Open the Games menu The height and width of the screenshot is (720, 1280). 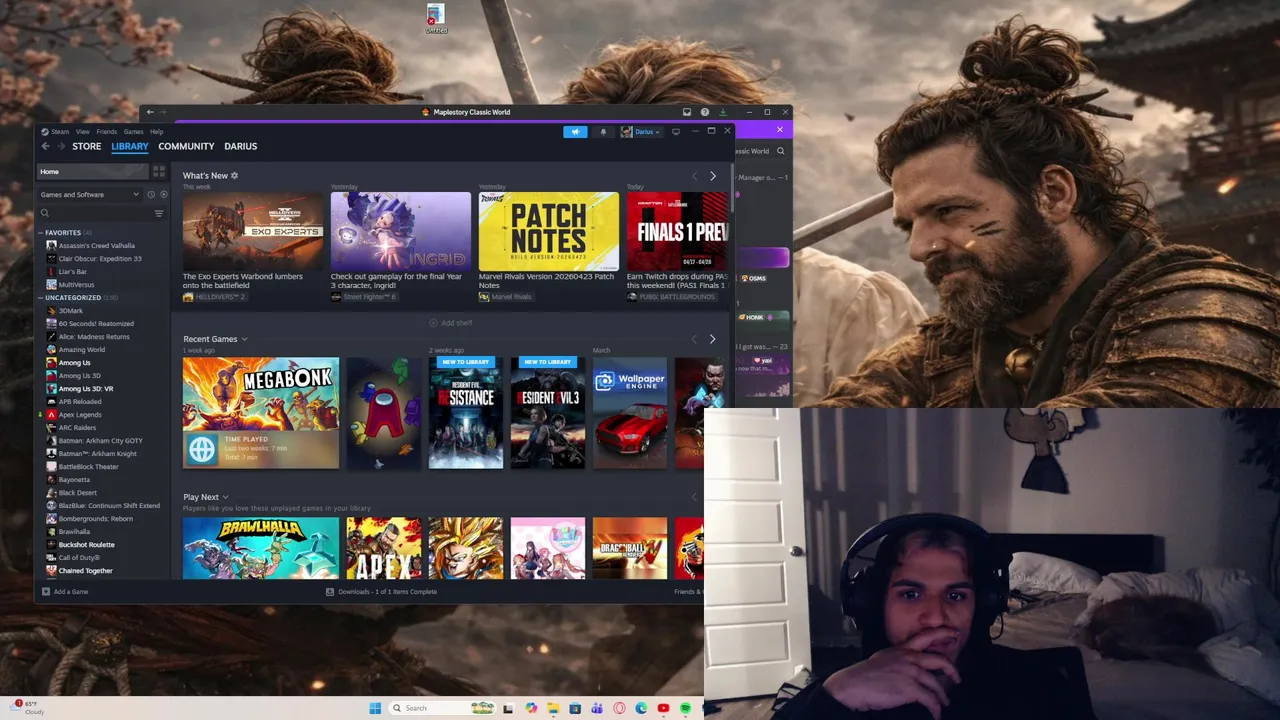click(133, 131)
